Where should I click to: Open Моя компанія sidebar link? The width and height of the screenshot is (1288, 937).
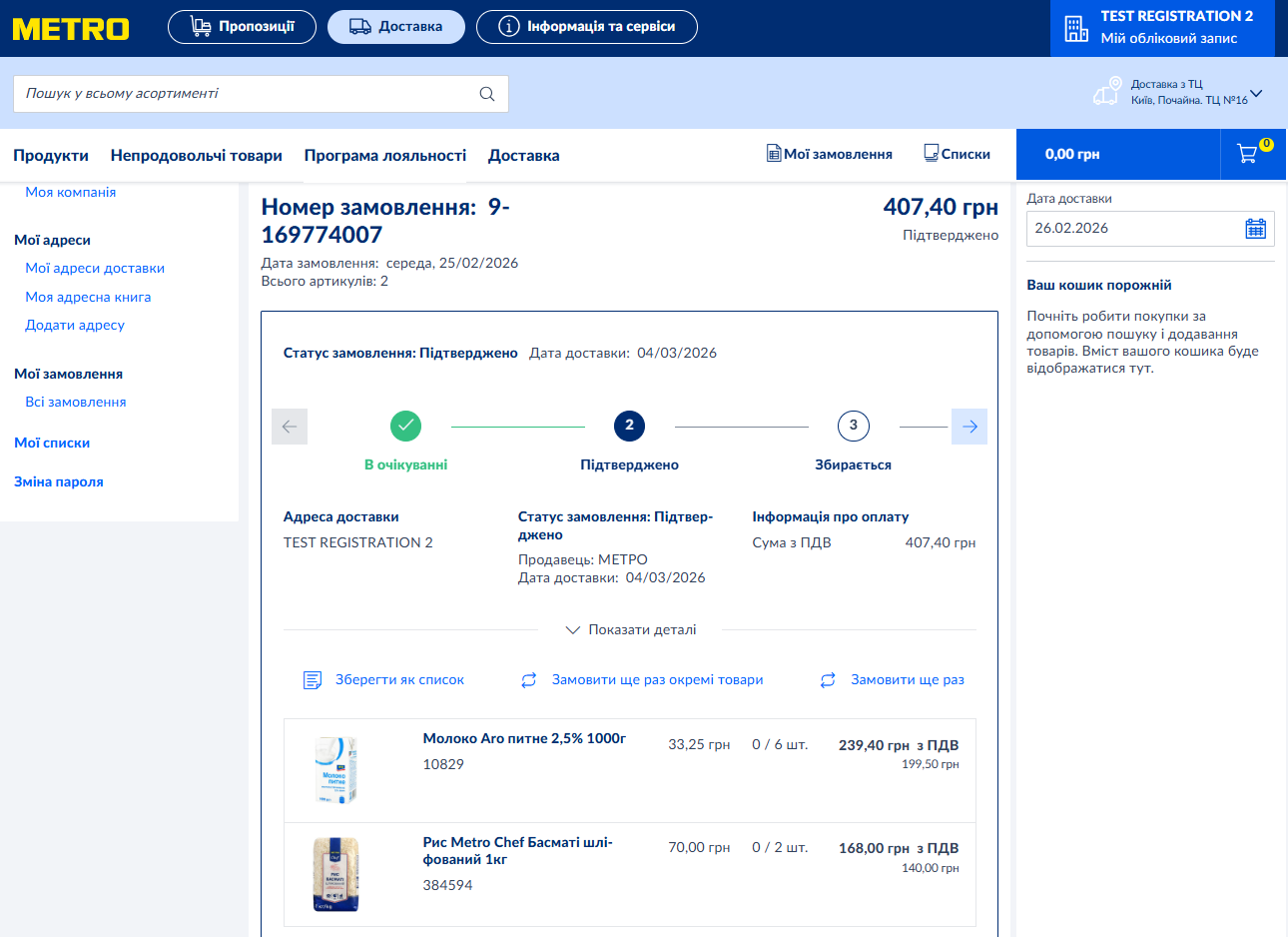click(71, 192)
